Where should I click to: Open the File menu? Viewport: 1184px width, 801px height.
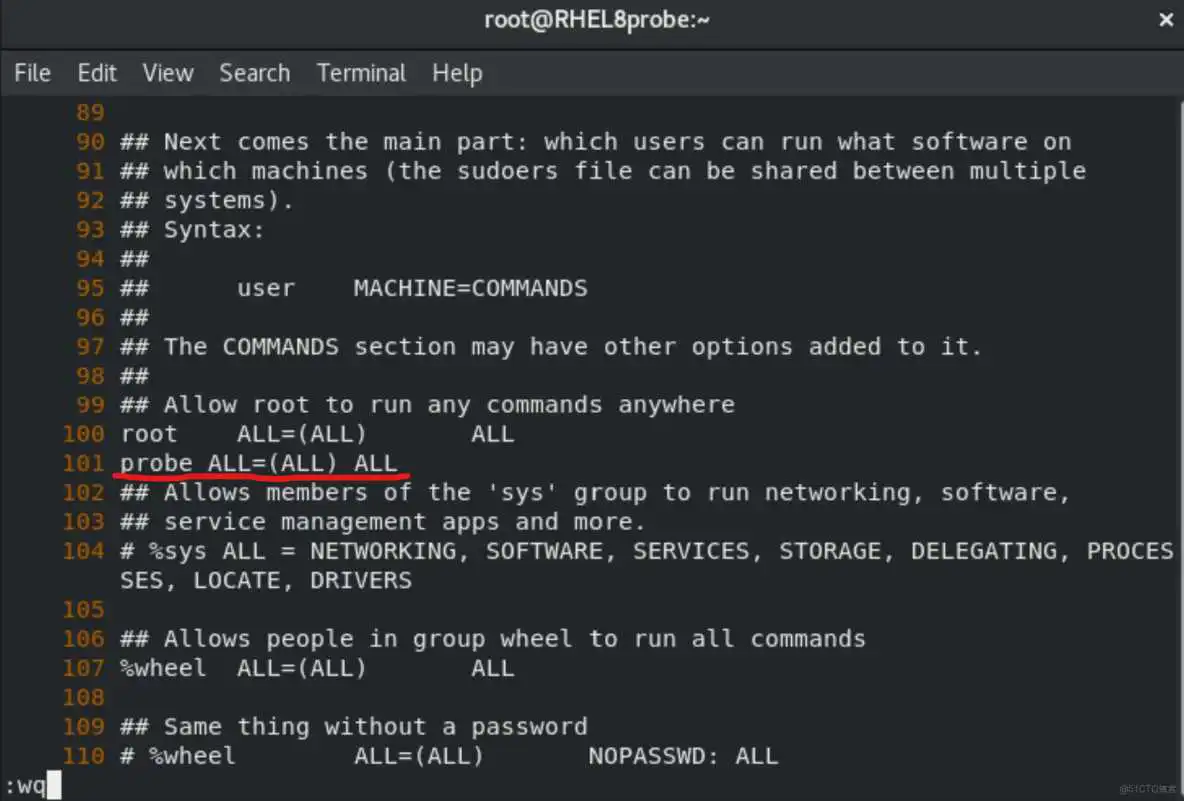click(32, 72)
